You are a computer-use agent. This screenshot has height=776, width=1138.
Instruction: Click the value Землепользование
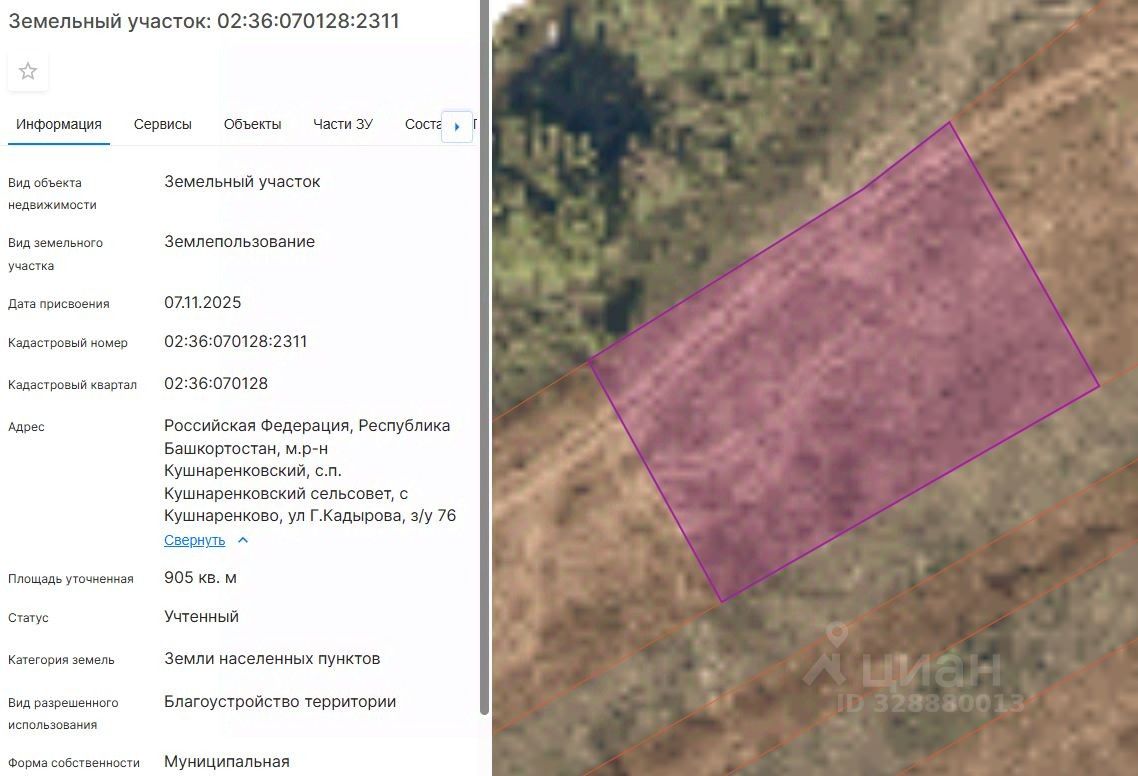[240, 242]
